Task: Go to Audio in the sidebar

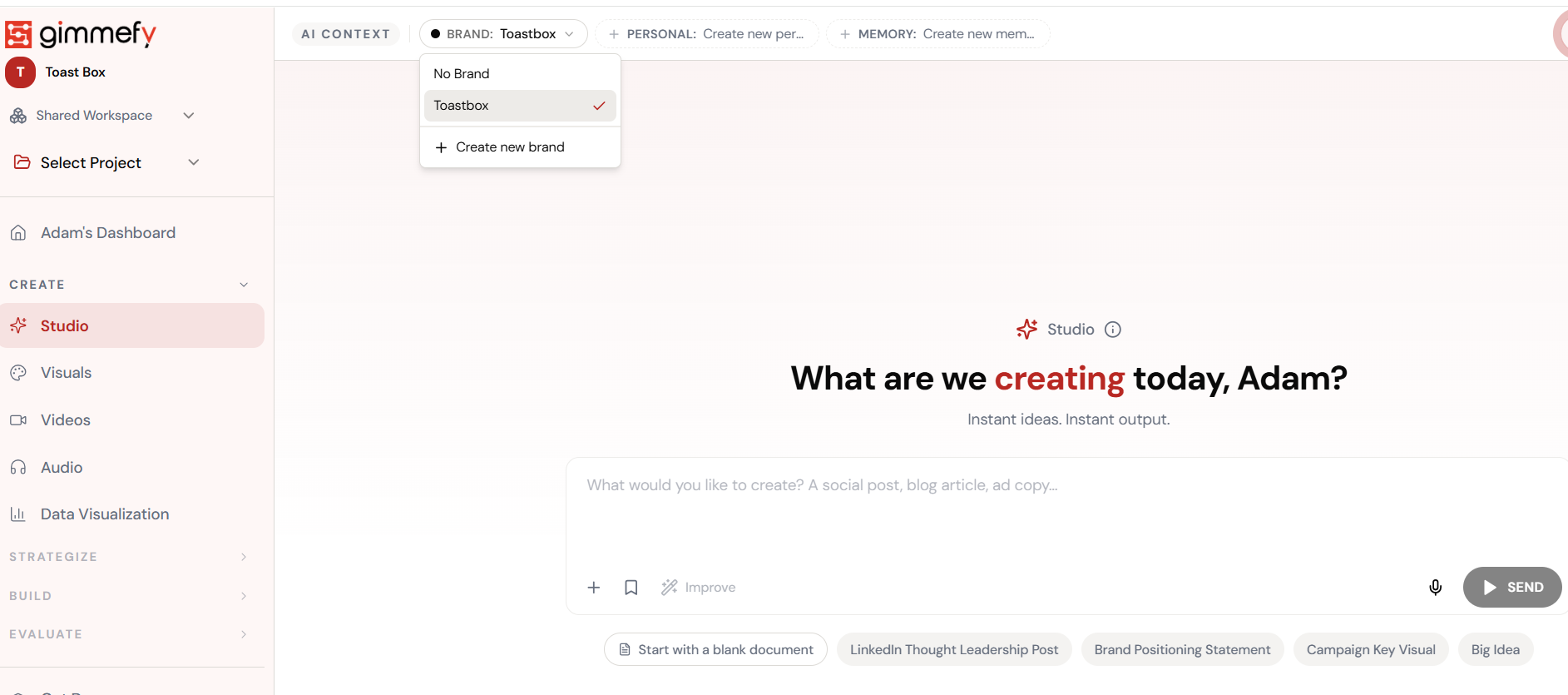Action: pos(62,468)
